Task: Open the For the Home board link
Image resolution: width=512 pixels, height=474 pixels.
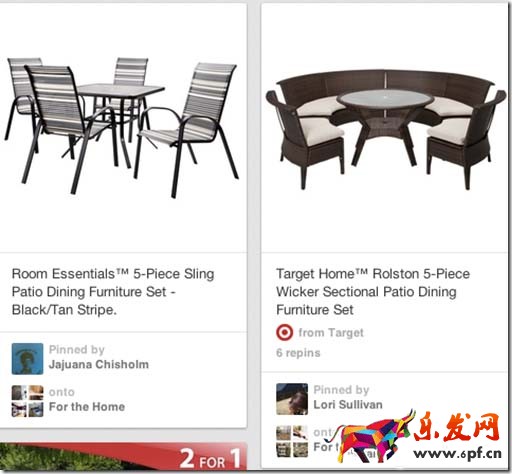Action: [x=87, y=407]
